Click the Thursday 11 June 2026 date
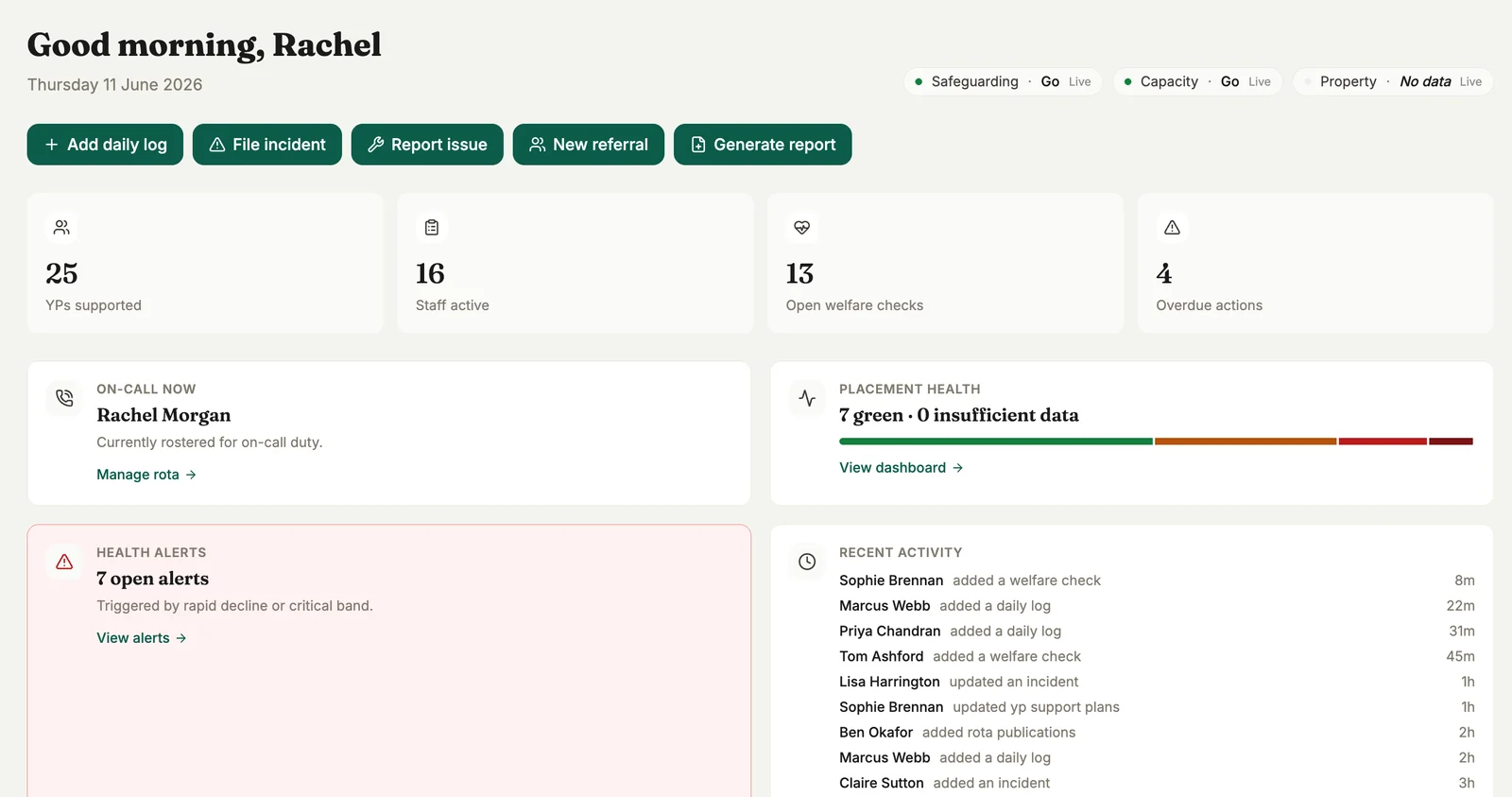Image resolution: width=1512 pixels, height=797 pixels. pos(114,84)
